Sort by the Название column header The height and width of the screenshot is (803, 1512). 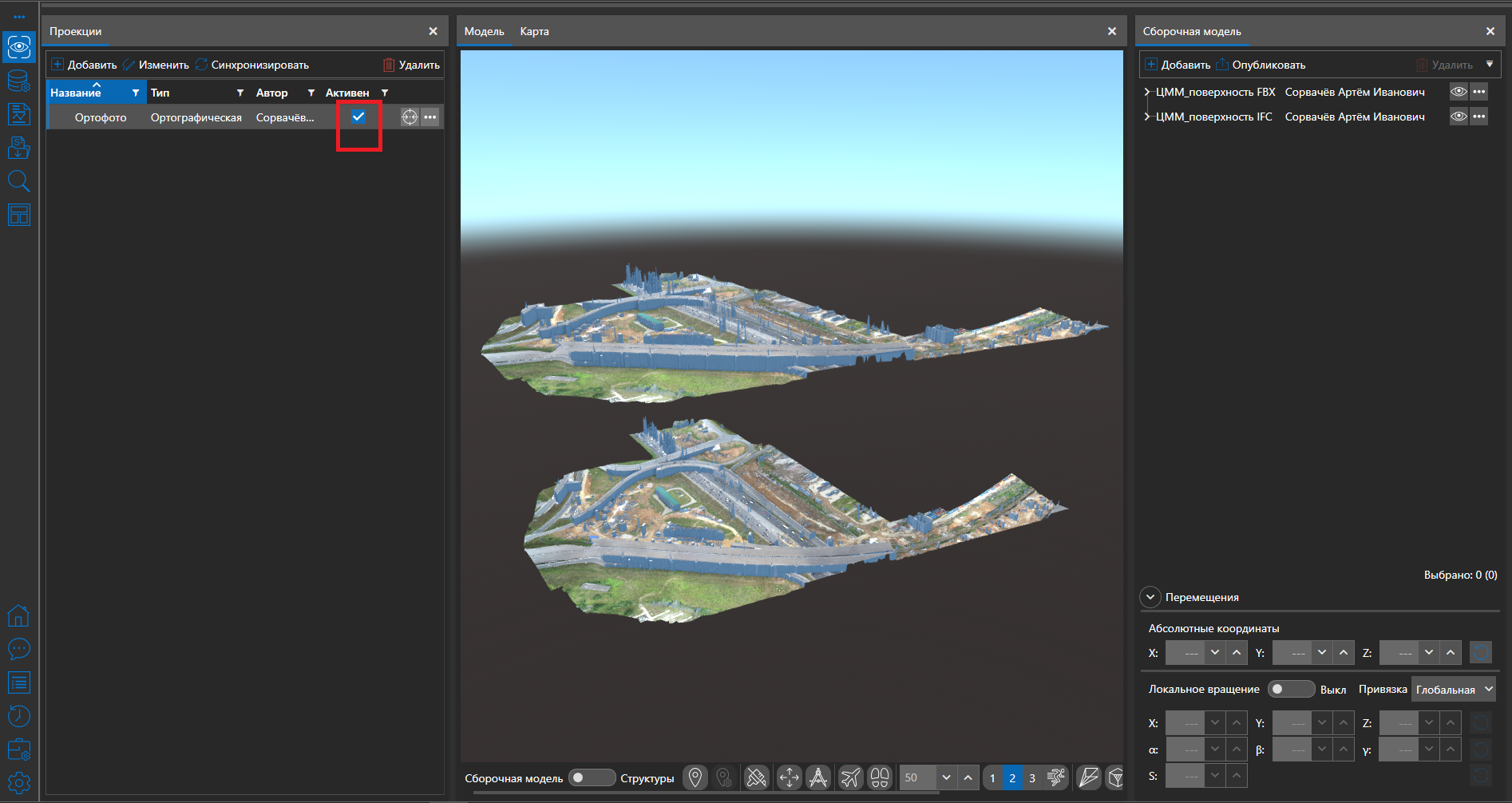coord(76,93)
